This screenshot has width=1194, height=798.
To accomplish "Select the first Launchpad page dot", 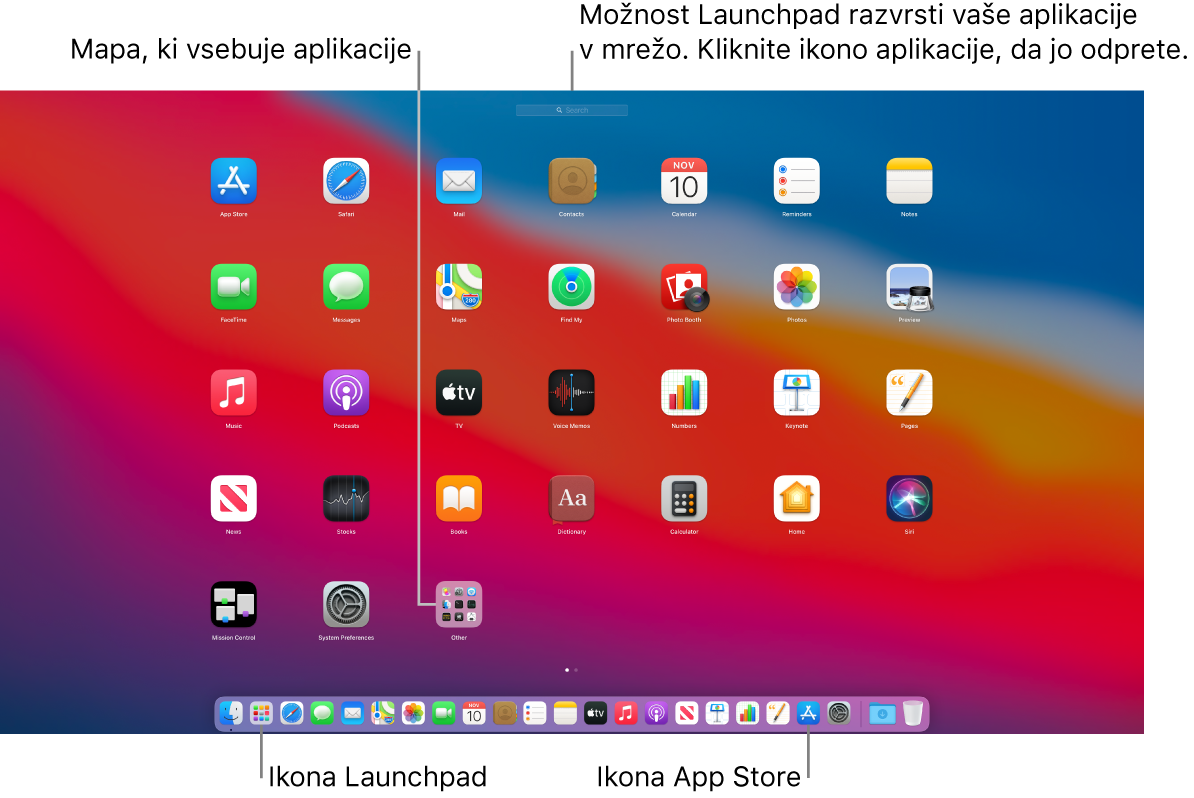I will (567, 670).
